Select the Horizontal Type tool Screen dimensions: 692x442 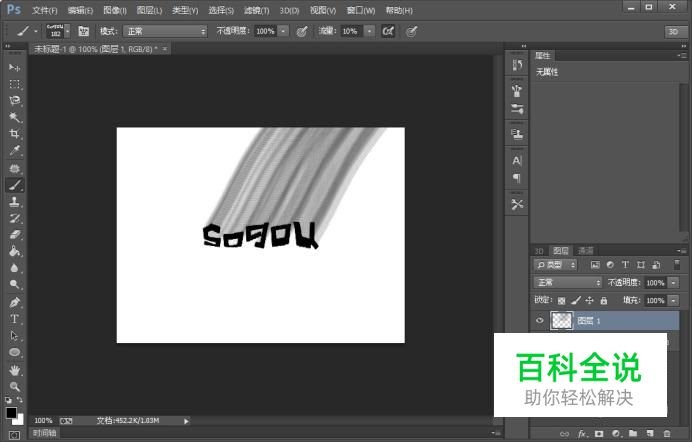[x=15, y=319]
